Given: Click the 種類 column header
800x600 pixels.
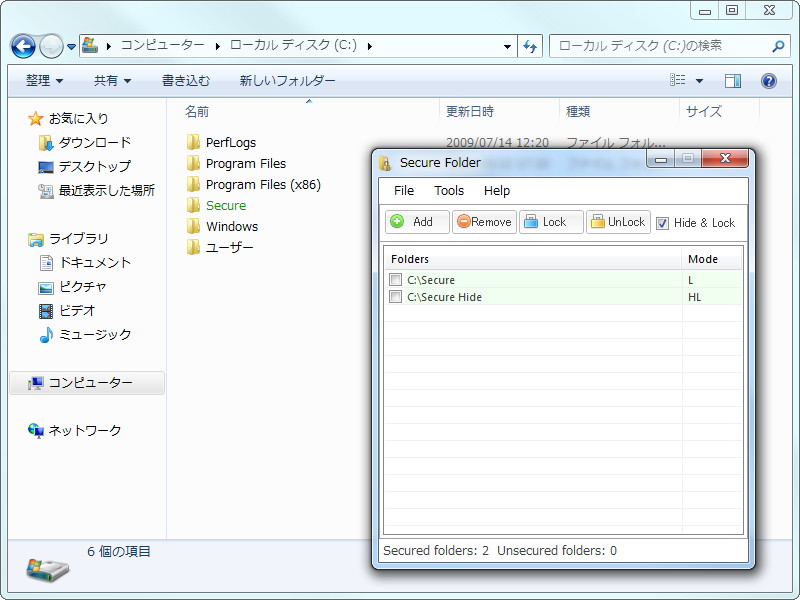Looking at the screenshot, I should (x=578, y=111).
